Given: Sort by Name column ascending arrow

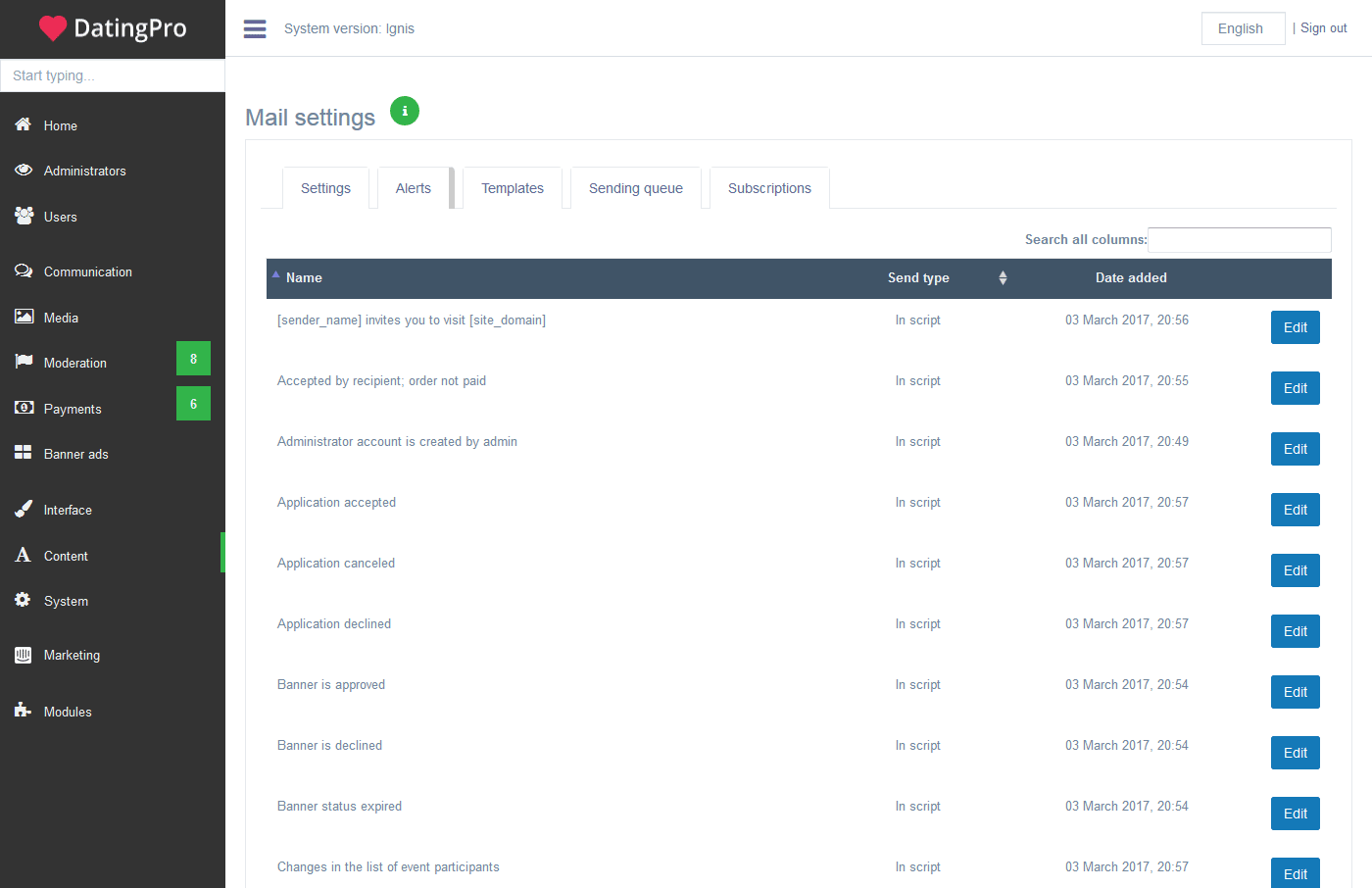Looking at the screenshot, I should coord(276,275).
